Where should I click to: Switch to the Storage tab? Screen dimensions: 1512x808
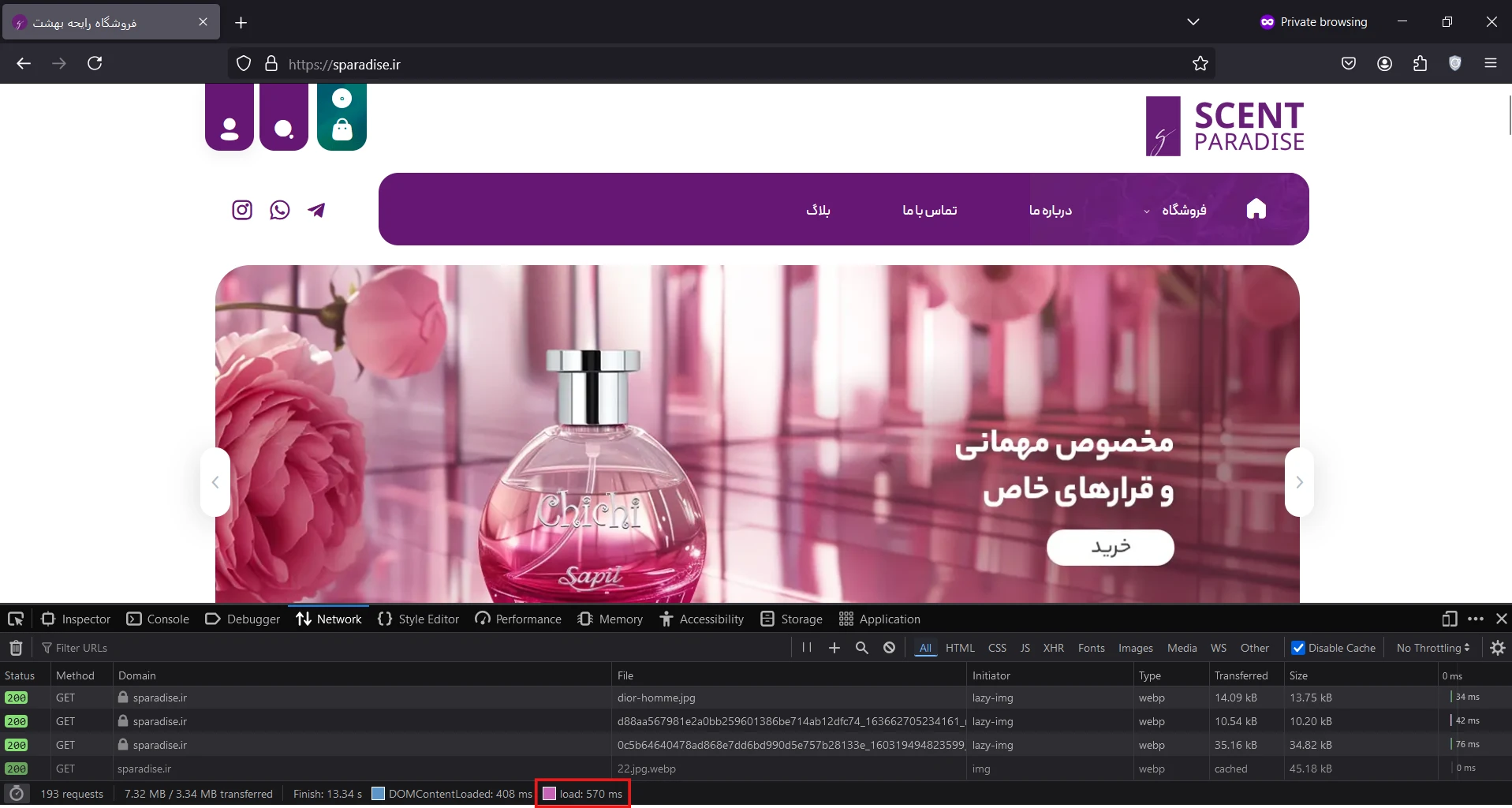coord(791,619)
